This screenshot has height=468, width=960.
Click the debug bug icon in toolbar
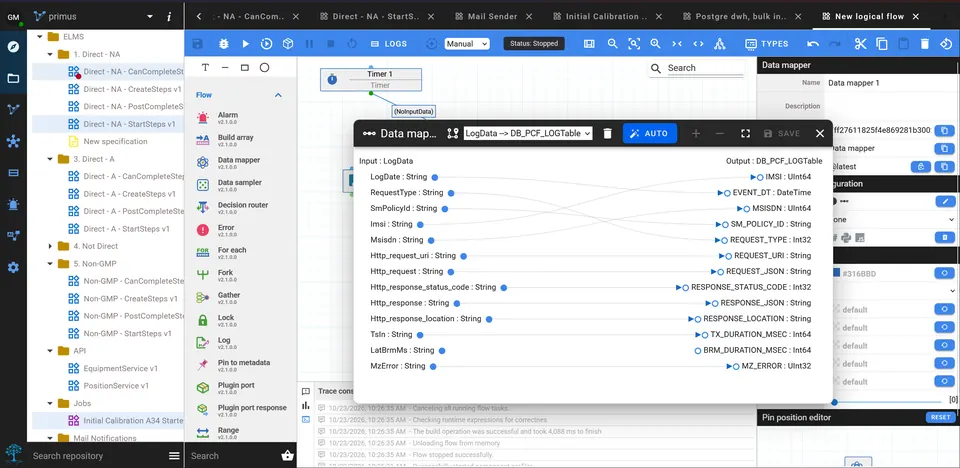pos(224,44)
